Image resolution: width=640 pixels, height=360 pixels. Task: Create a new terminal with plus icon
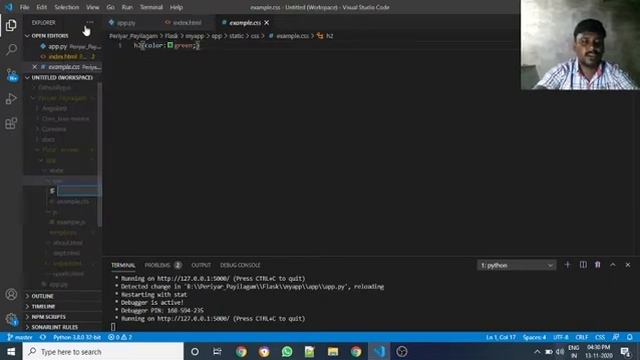pyautogui.click(x=567, y=265)
